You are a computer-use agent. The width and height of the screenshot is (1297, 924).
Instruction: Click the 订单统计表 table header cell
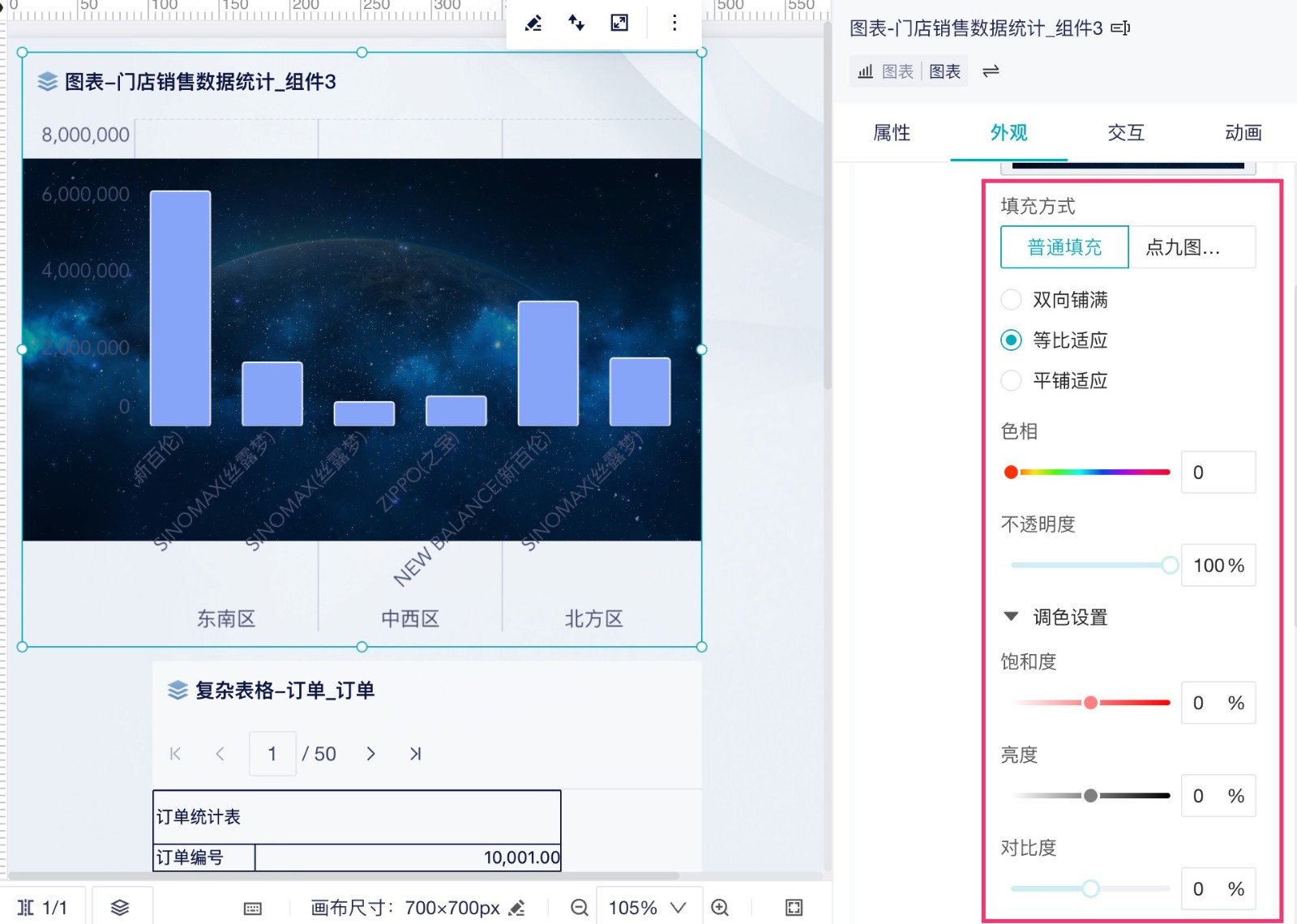tap(357, 817)
